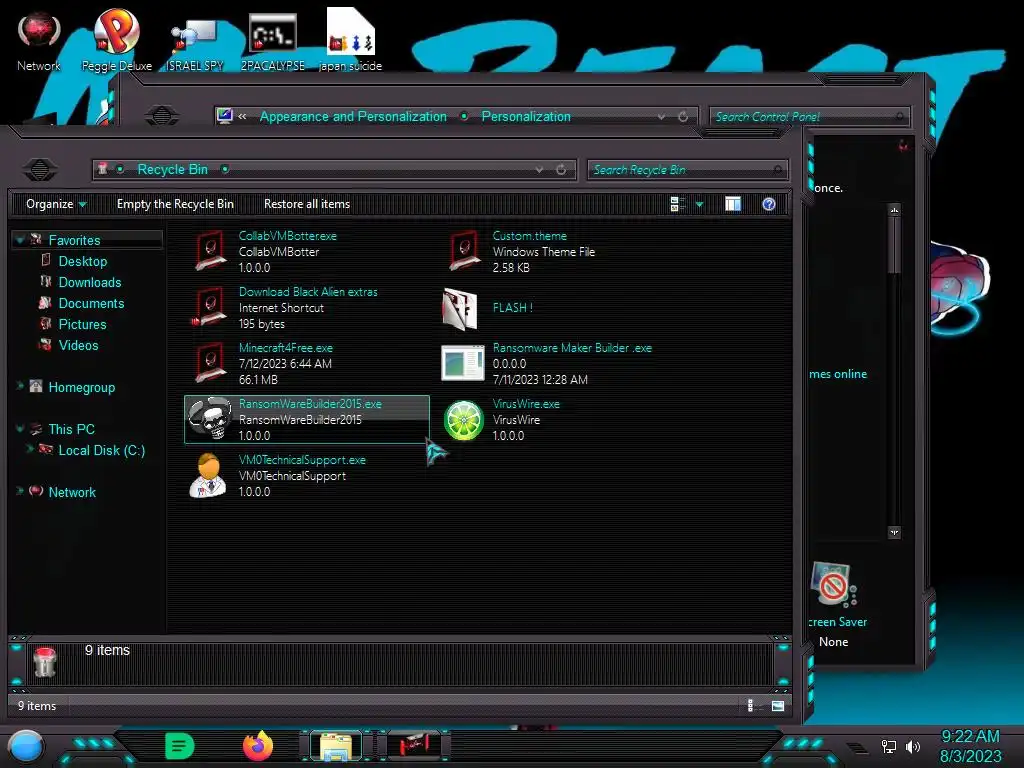Screen dimensions: 1024x768
Task: Open the Screen Saver link
Action: (838, 622)
